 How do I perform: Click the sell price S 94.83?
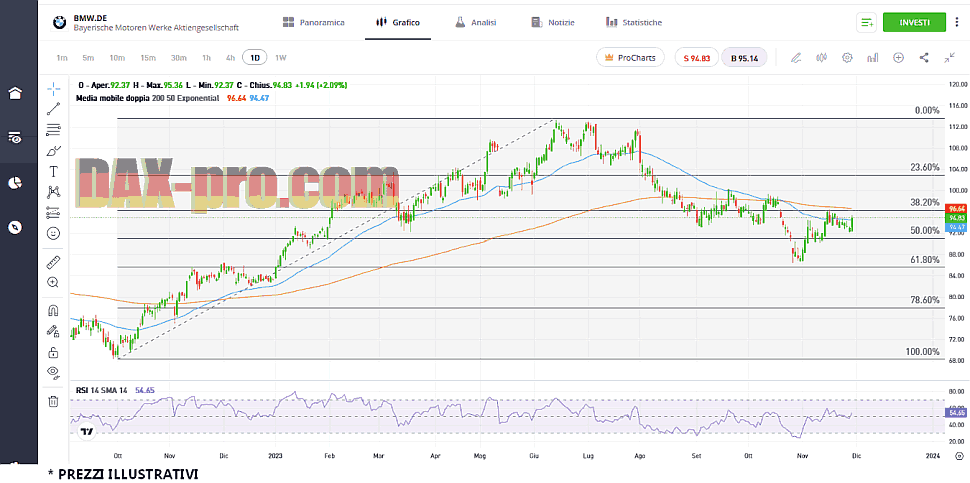697,58
